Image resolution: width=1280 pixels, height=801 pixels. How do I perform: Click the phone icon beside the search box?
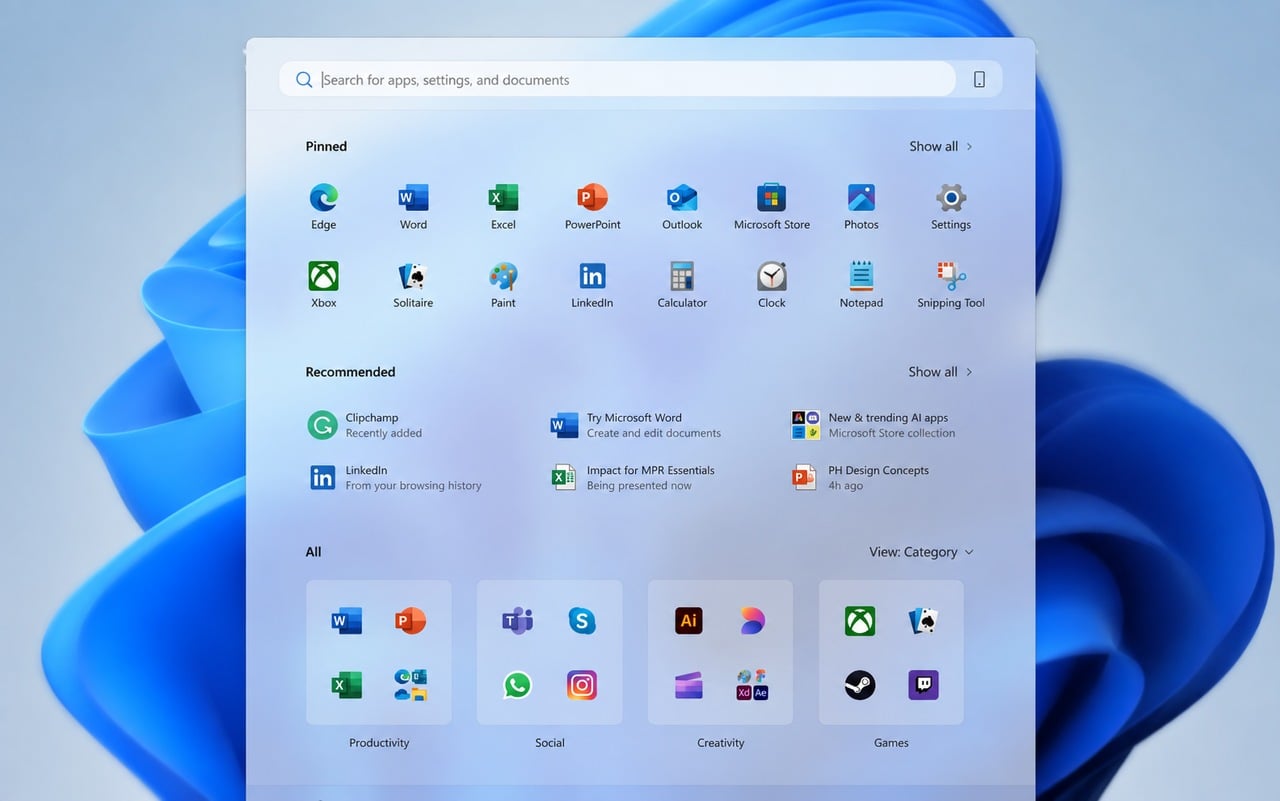pyautogui.click(x=979, y=80)
